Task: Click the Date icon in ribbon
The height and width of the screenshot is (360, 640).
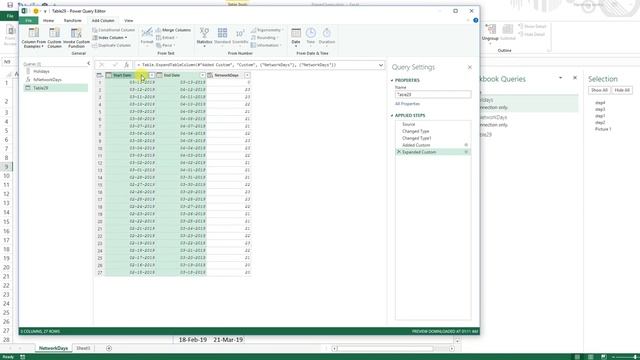Action: (296, 33)
